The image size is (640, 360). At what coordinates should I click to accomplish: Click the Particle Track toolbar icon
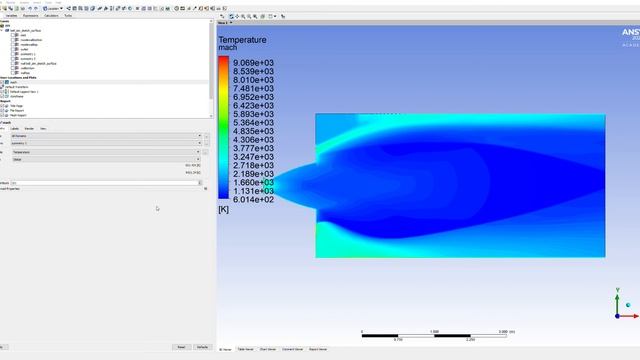(86, 9)
